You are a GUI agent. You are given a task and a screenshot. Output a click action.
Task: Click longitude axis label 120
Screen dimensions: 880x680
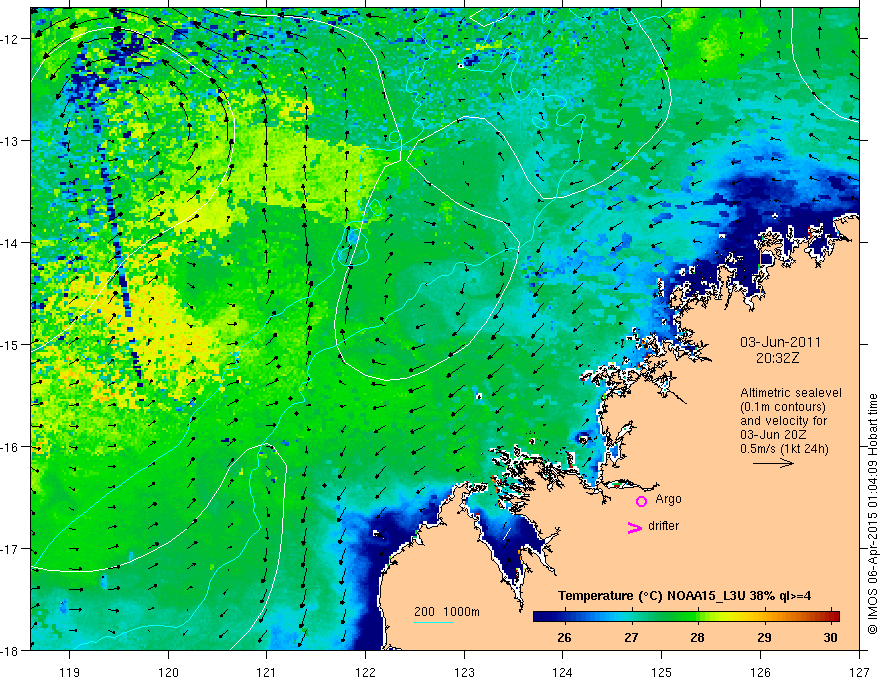(x=168, y=672)
